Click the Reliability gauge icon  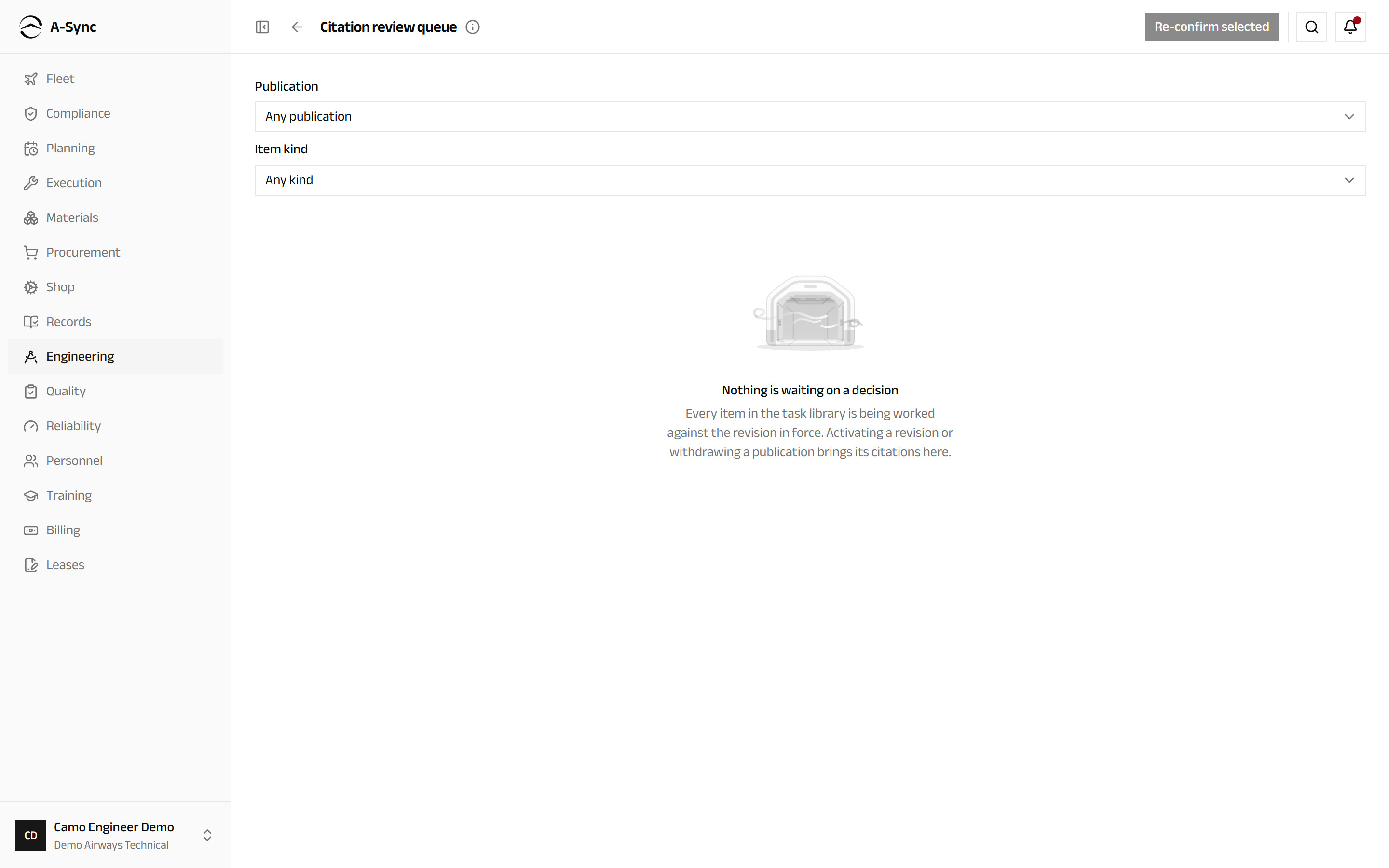tap(31, 426)
